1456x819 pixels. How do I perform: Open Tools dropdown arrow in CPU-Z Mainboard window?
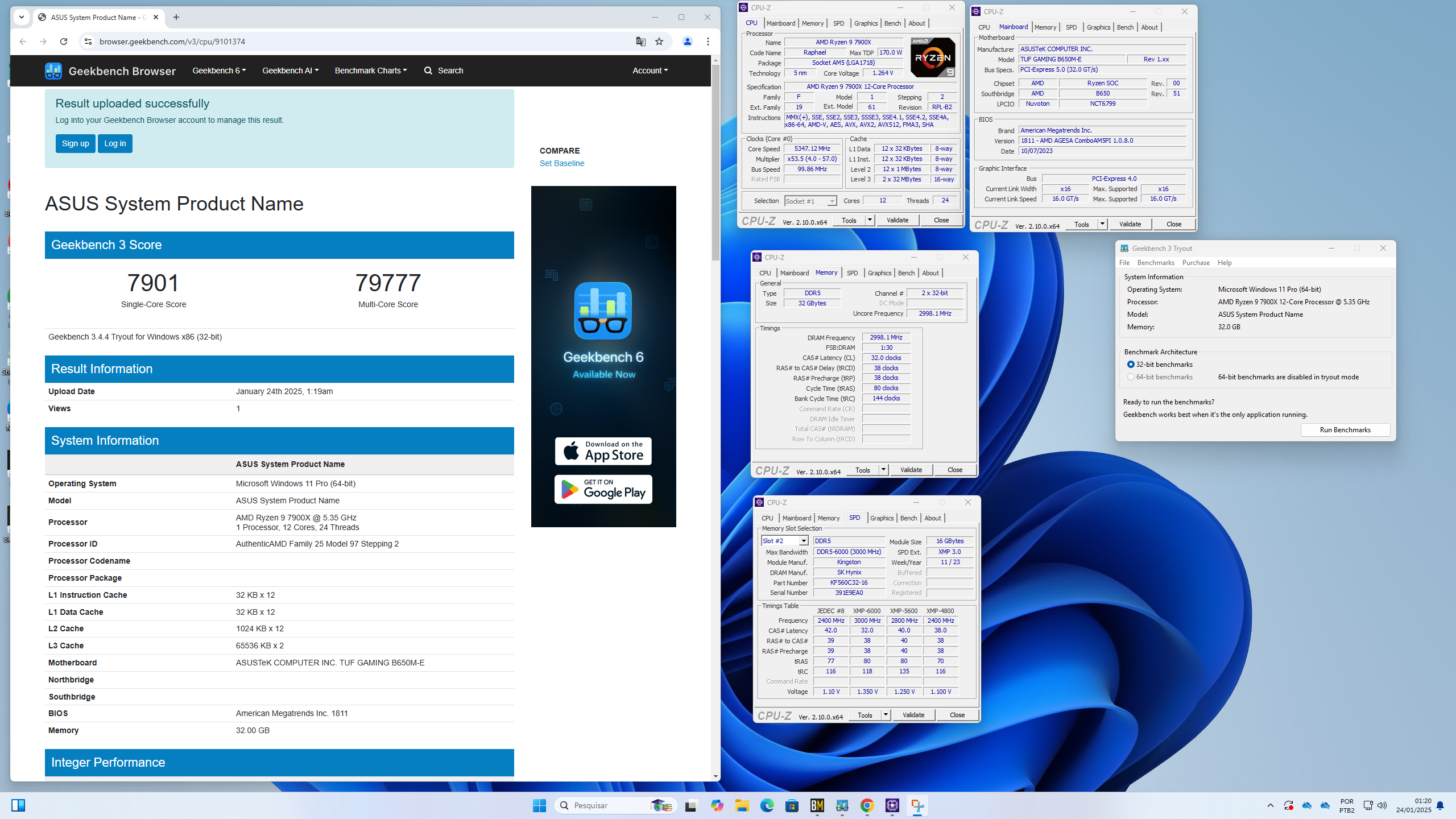[x=1102, y=224]
